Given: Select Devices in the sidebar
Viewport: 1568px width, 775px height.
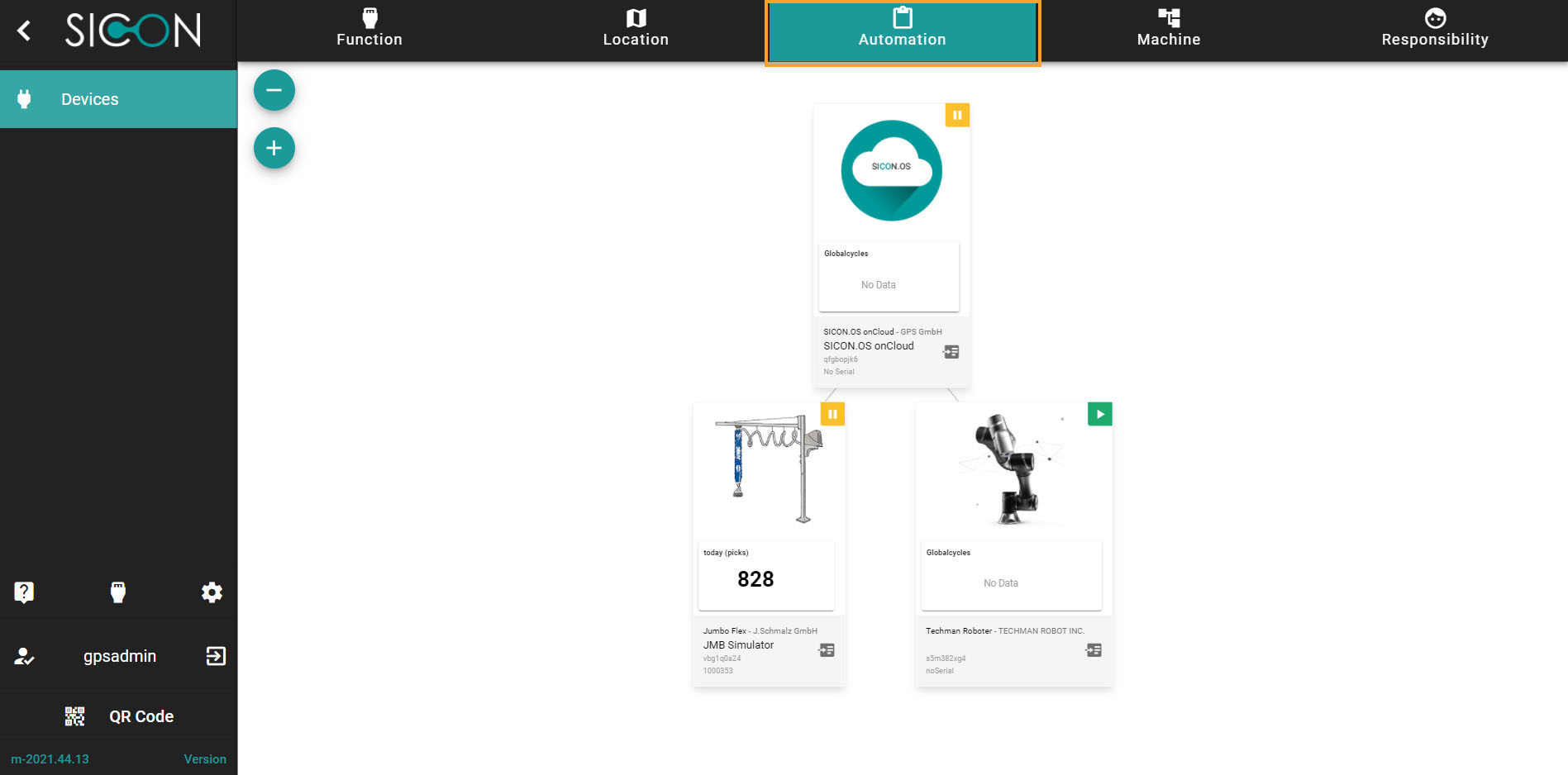Looking at the screenshot, I should coord(118,99).
